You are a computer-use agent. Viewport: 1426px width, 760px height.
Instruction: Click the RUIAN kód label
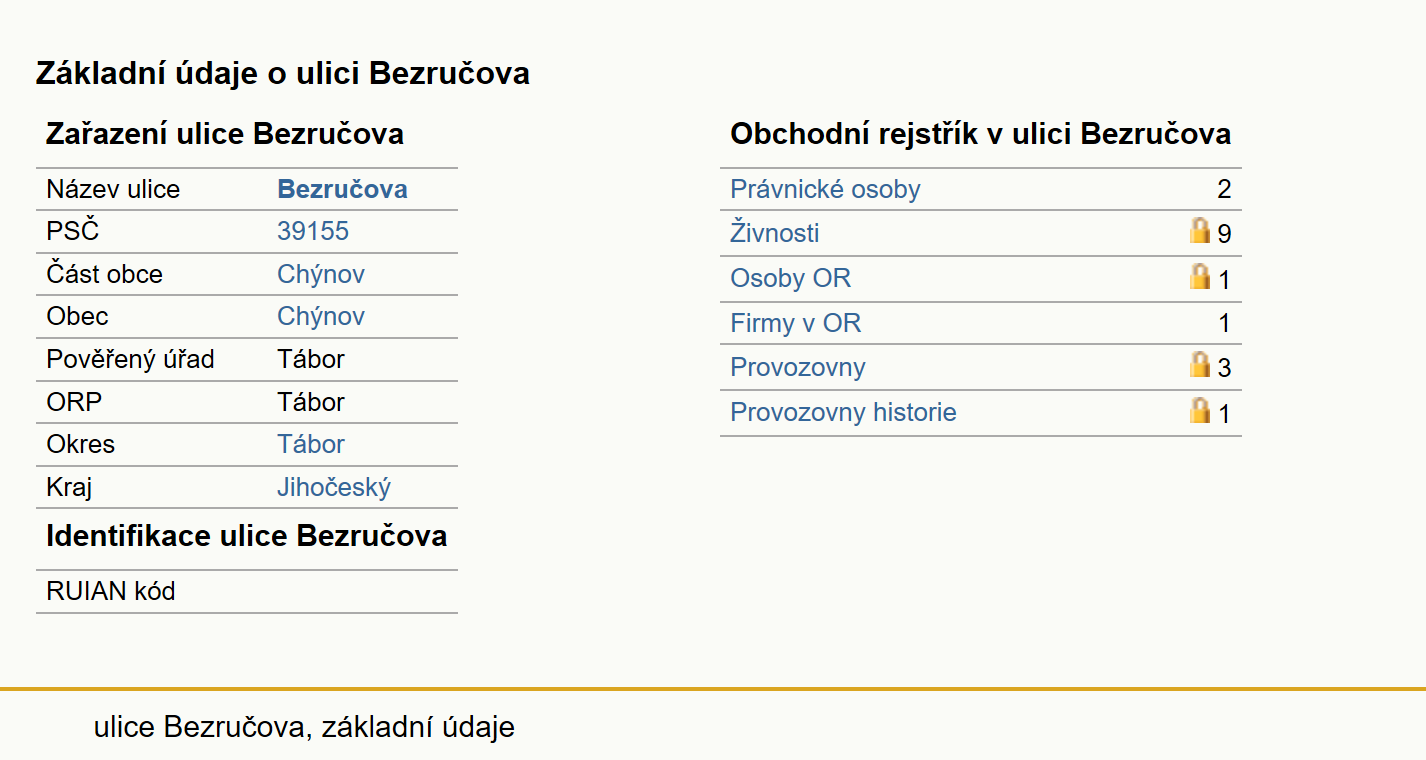coord(111,591)
